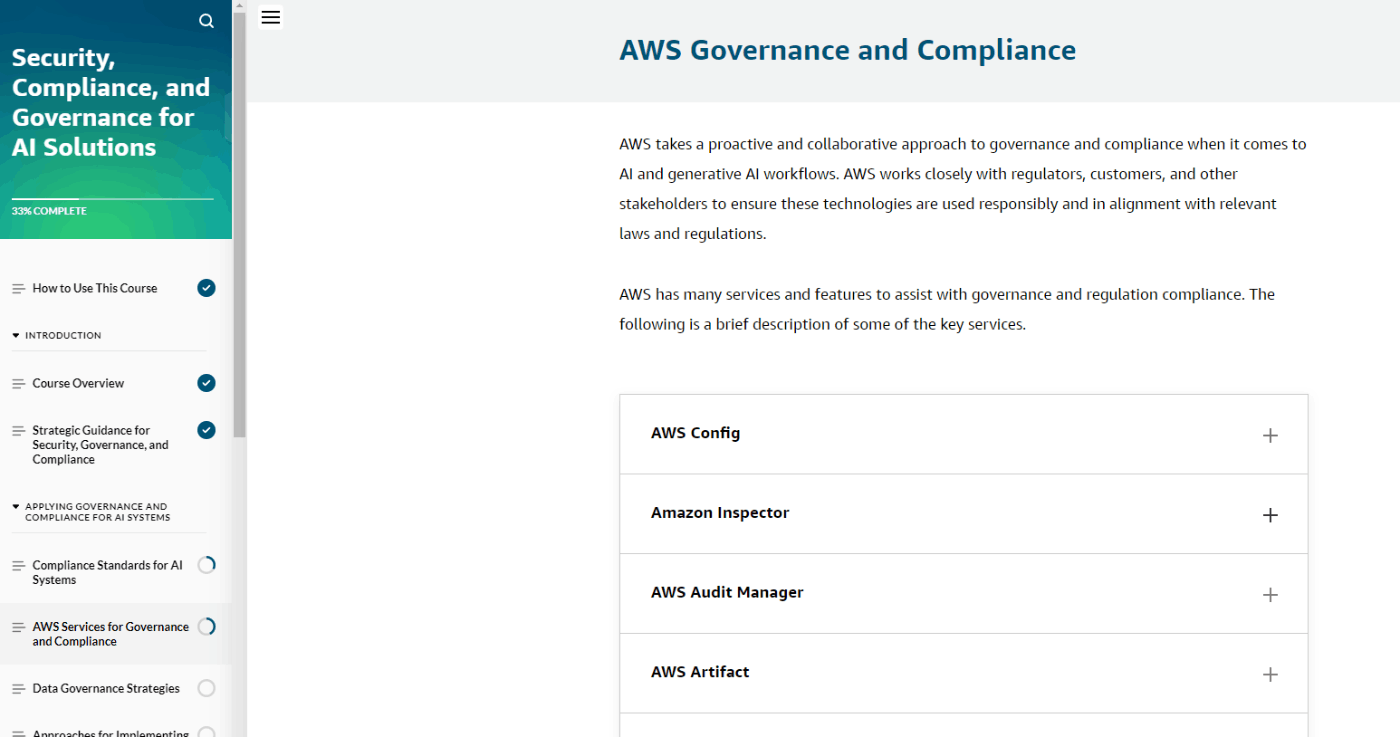Click the 33% COMPLETE label
The image size is (1400, 737).
tap(49, 211)
